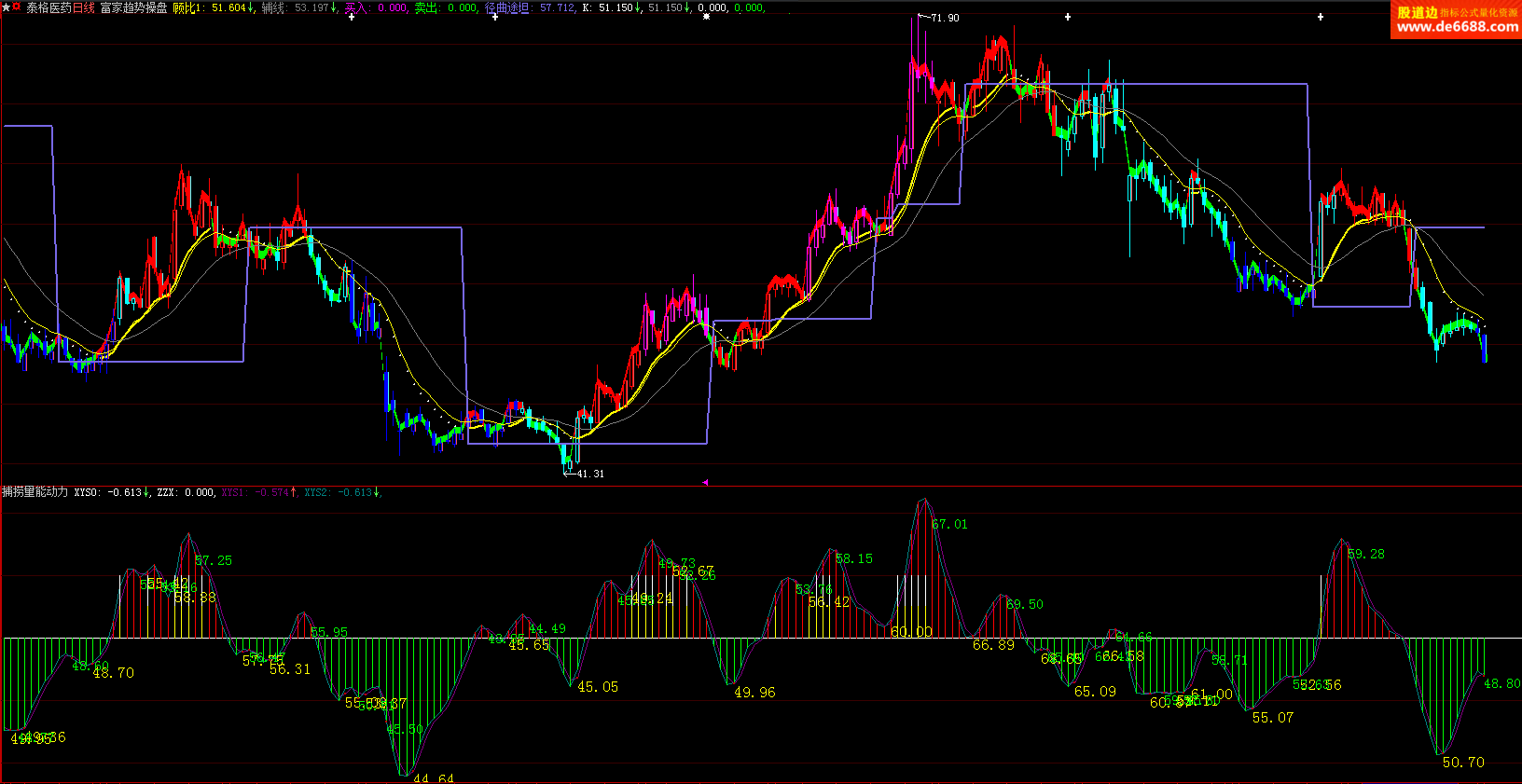Open the www.de6688.com watermark link
This screenshot has height=784, width=1522.
(x=1457, y=27)
